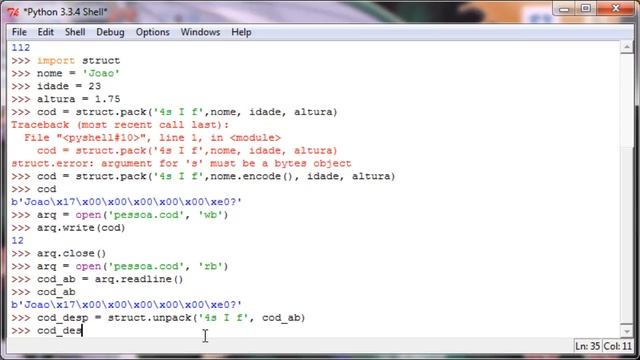Image resolution: width=640 pixels, height=360 pixels.
Task: Click the 'Col: 11' status bar indicator
Action: (x=618, y=346)
